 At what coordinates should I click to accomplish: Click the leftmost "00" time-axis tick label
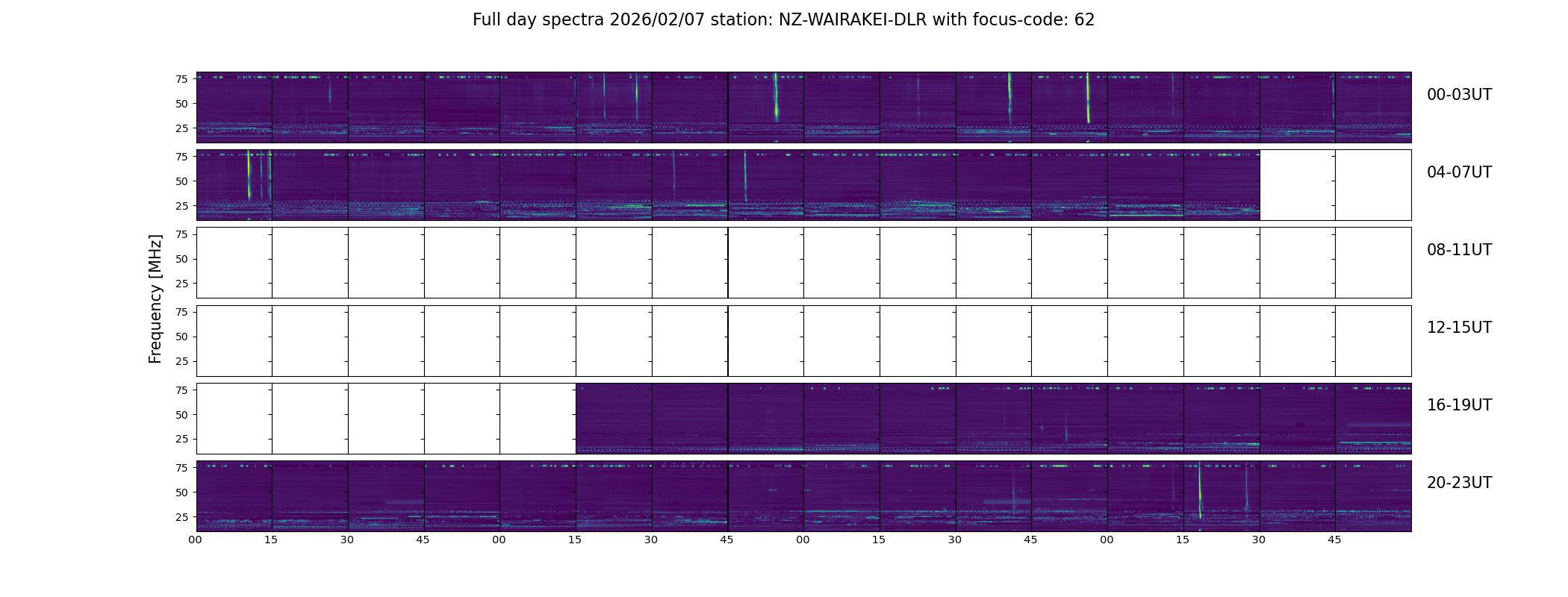[x=196, y=540]
